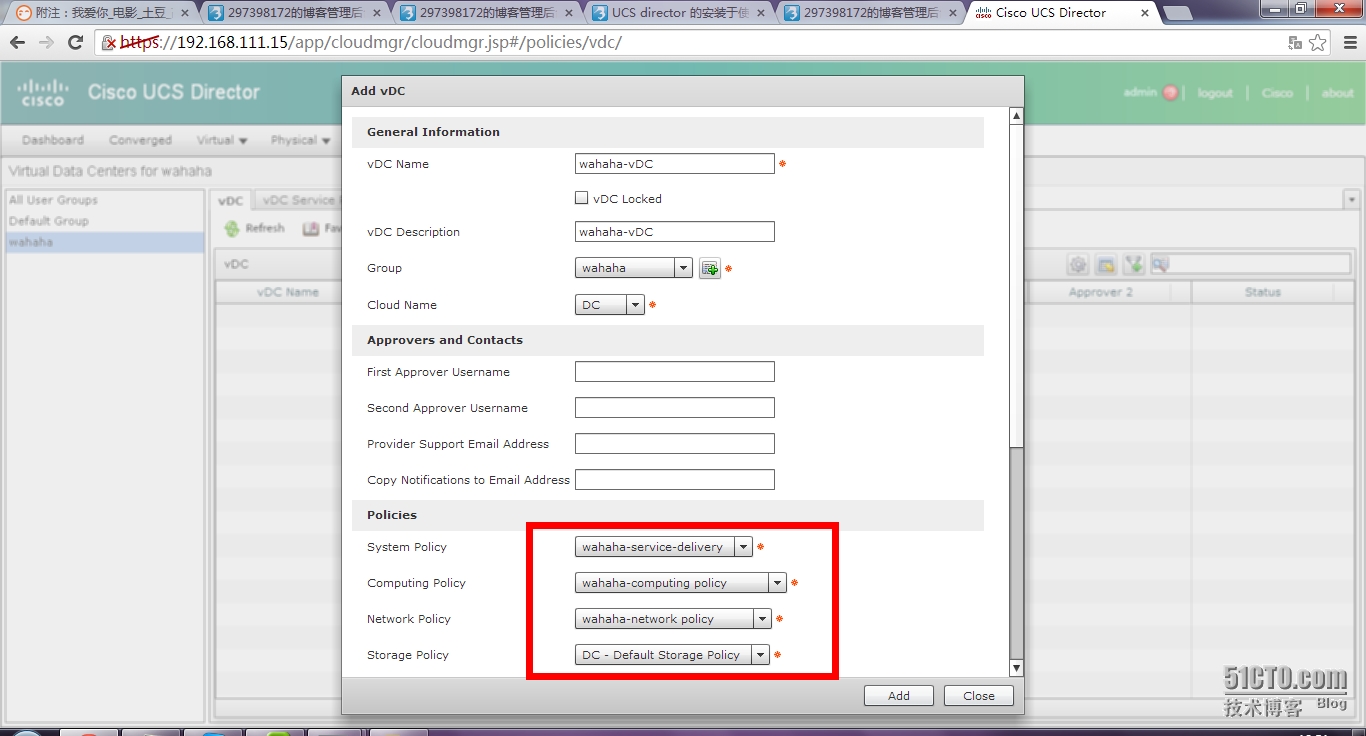The width and height of the screenshot is (1366, 736).
Task: Click the Cisco link in header
Action: click(x=1277, y=93)
